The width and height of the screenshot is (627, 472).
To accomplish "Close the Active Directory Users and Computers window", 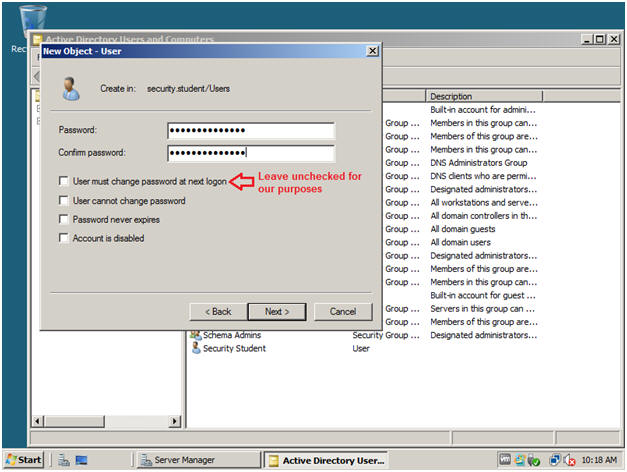I will (614, 39).
